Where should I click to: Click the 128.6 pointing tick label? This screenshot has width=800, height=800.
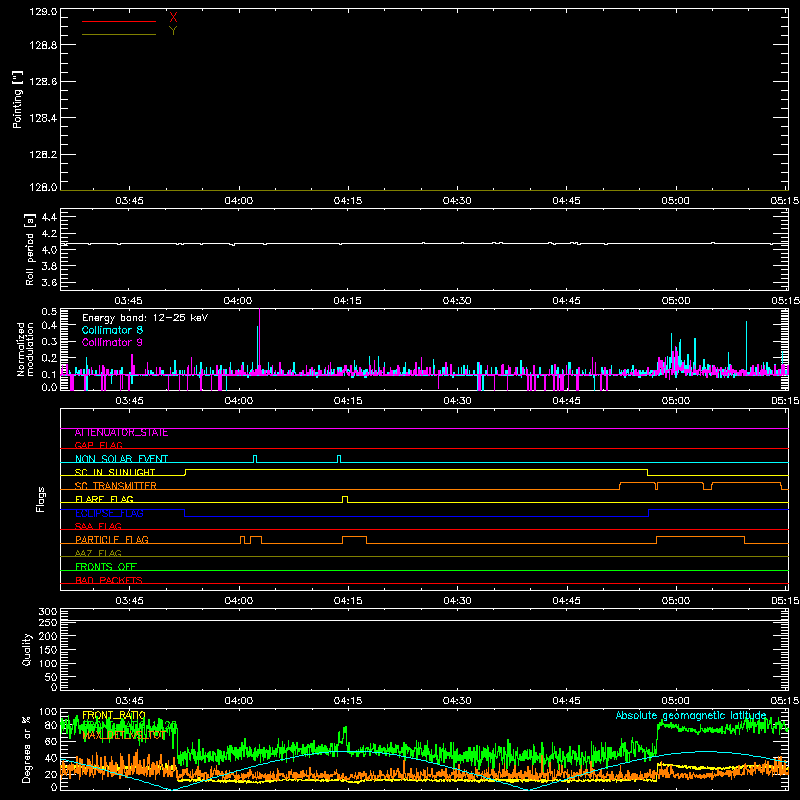(x=43, y=82)
